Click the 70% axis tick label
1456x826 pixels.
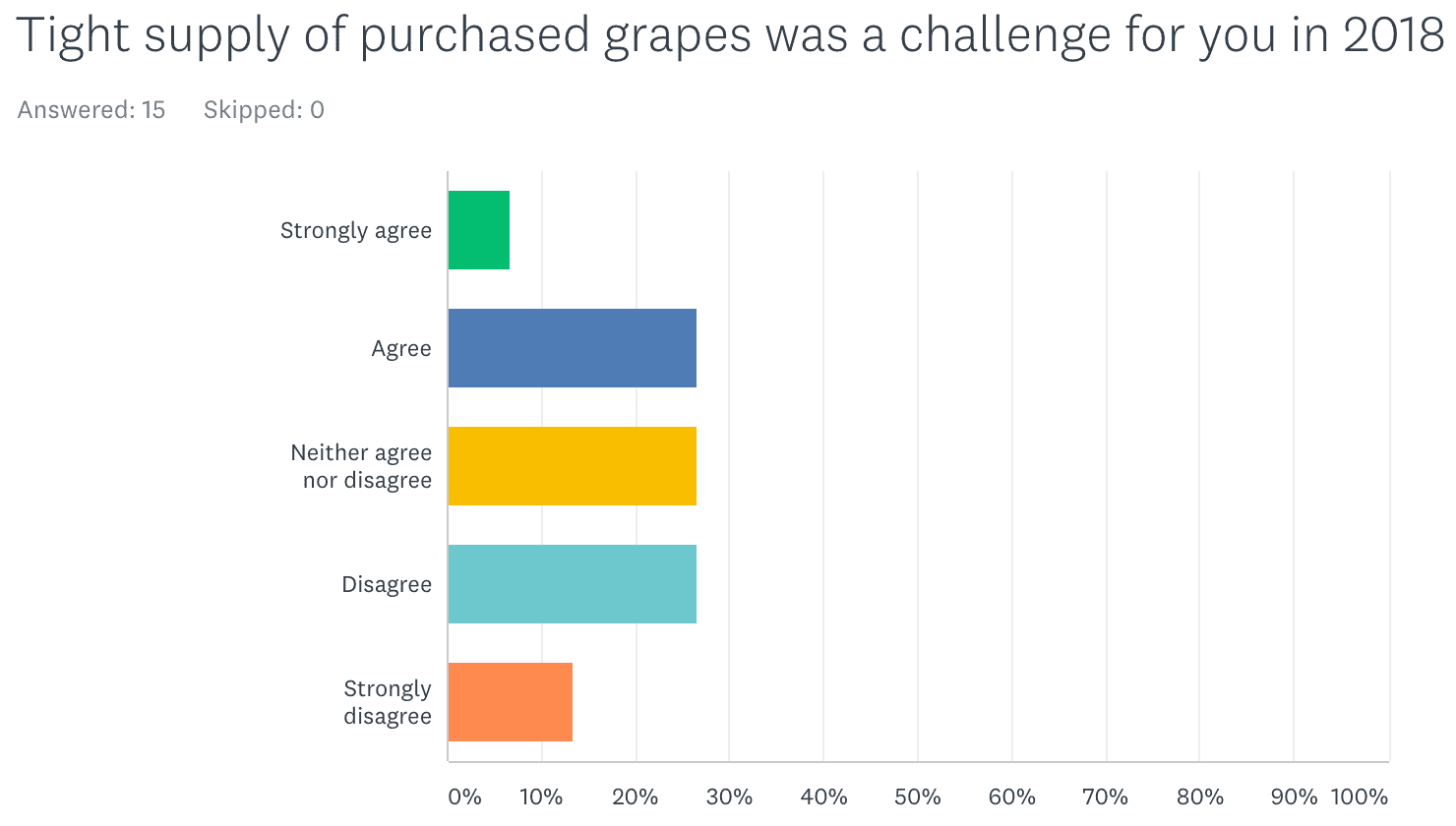pos(1105,796)
